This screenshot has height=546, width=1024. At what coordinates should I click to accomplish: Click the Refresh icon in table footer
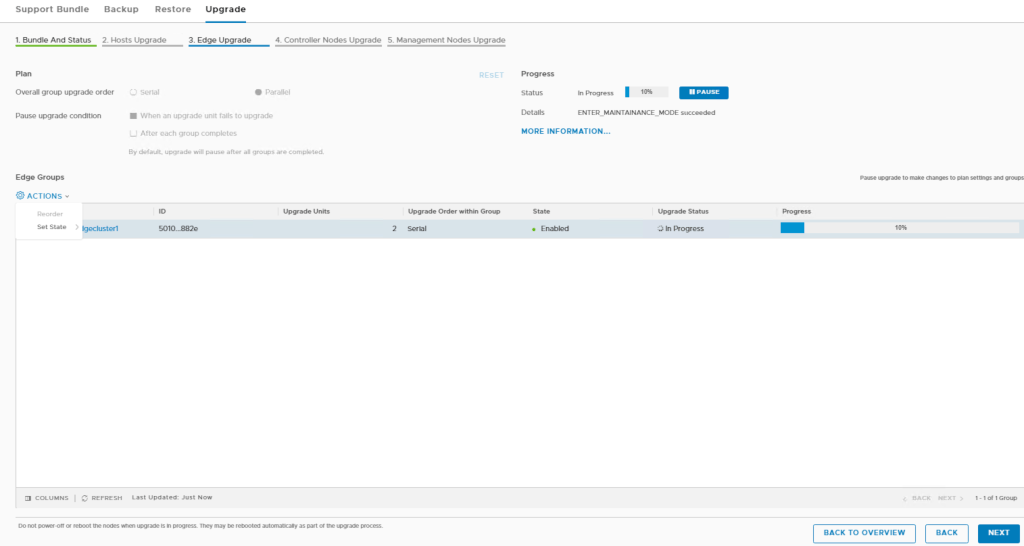click(x=85, y=498)
